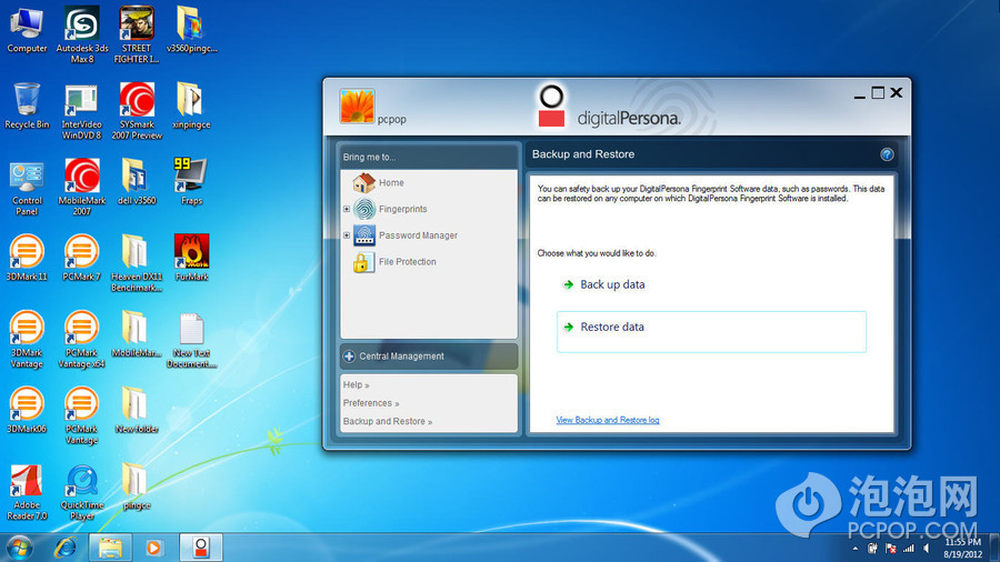This screenshot has height=562, width=1000.
Task: Expand the Central Management section
Action: pos(429,356)
